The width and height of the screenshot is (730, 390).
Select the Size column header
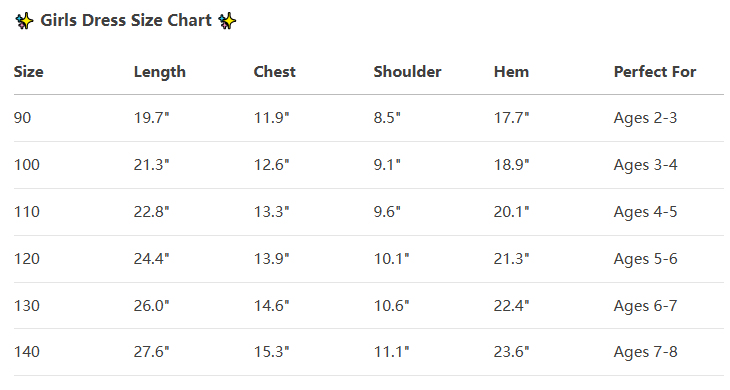pyautogui.click(x=28, y=72)
